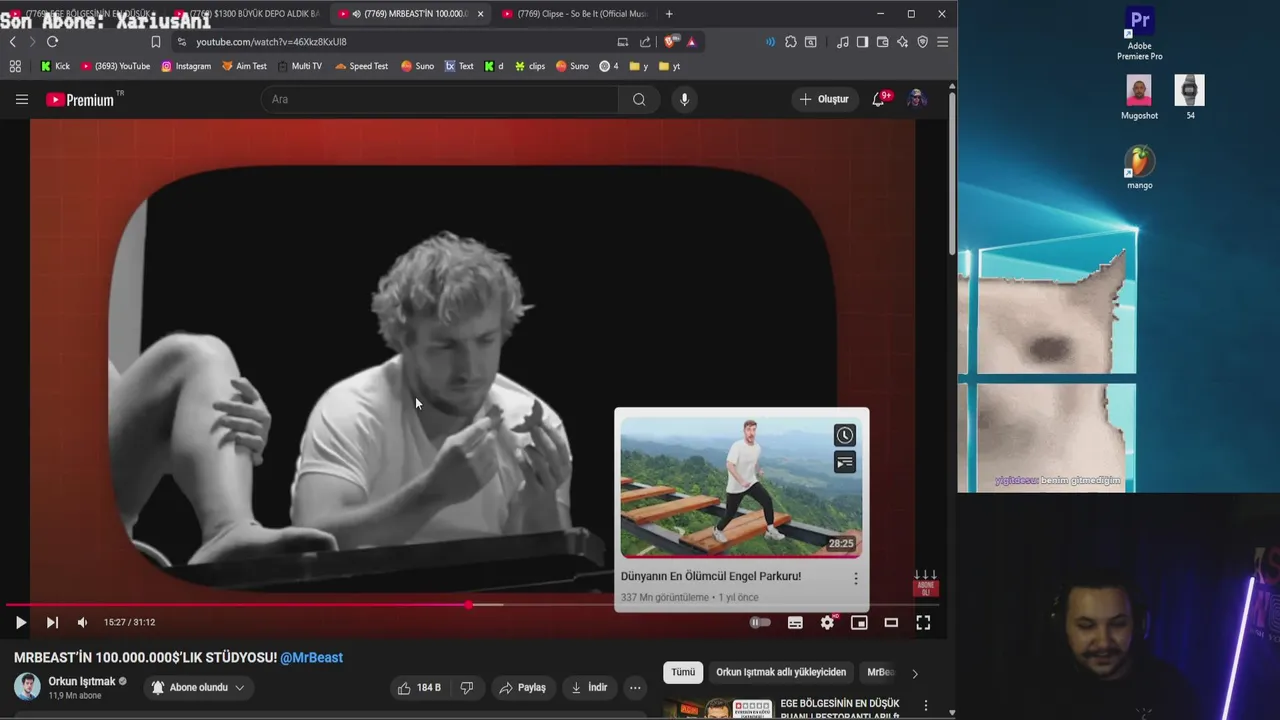The image size is (1280, 720).
Task: Go back in browser history
Action: pyautogui.click(x=12, y=41)
